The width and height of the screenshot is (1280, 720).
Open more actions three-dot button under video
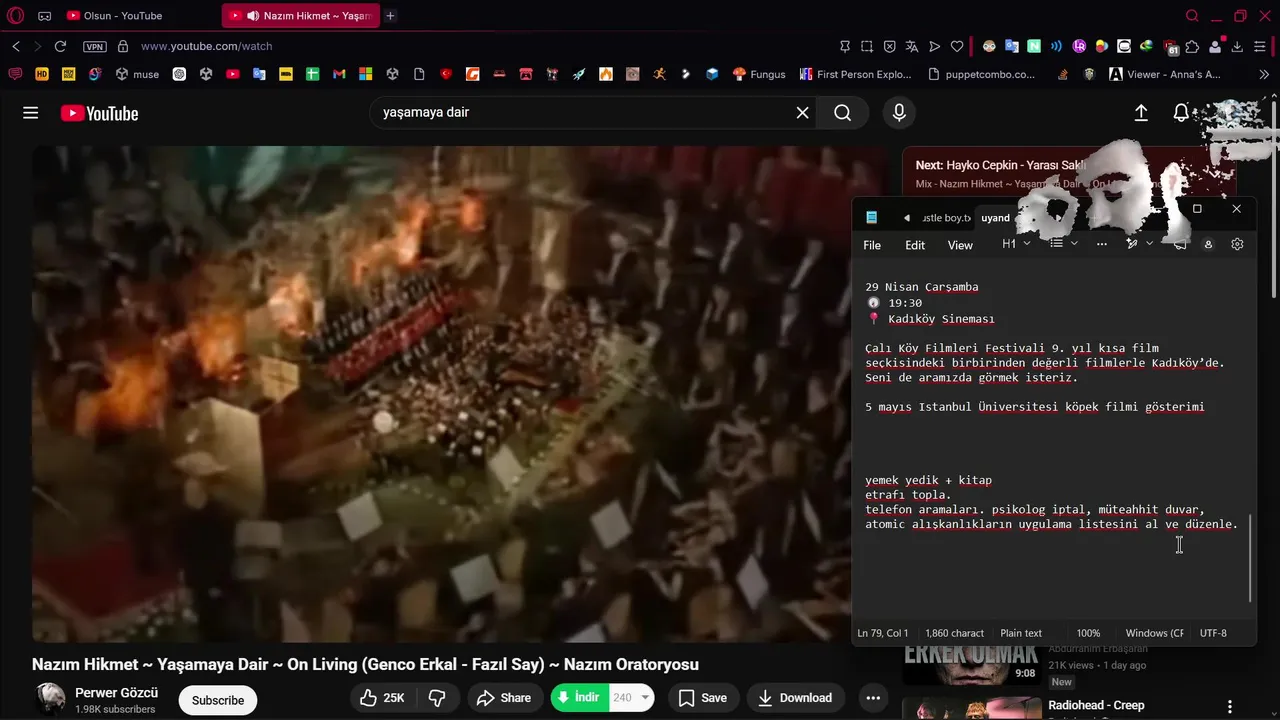click(873, 698)
